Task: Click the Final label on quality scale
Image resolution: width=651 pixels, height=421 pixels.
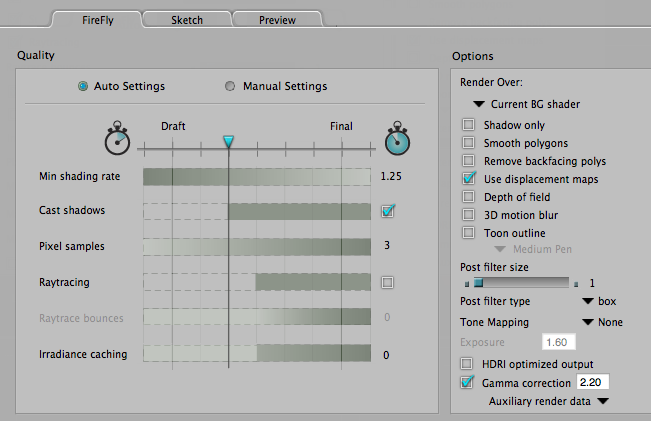Action: [341, 126]
